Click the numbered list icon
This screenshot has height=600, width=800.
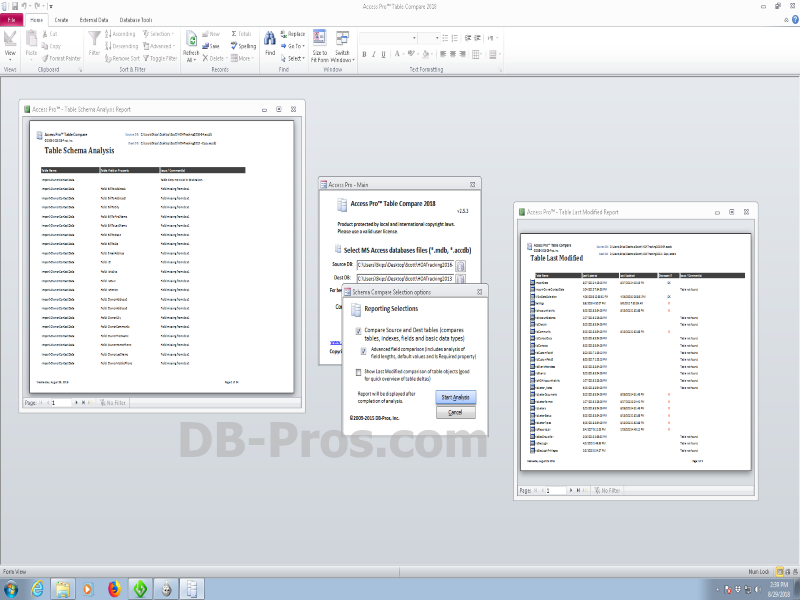(x=455, y=38)
